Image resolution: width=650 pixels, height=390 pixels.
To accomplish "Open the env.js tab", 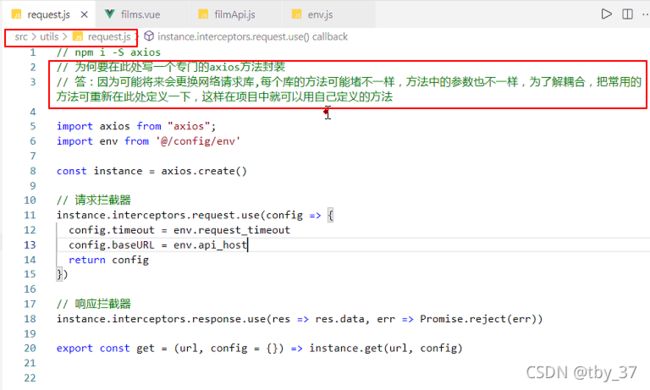I will coord(320,15).
